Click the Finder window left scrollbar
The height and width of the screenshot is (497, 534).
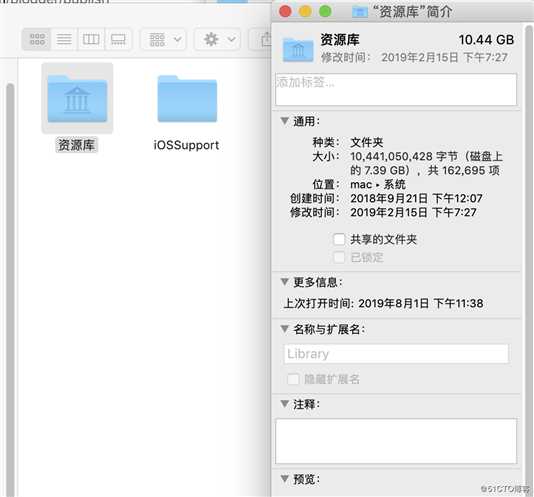(x=10, y=290)
